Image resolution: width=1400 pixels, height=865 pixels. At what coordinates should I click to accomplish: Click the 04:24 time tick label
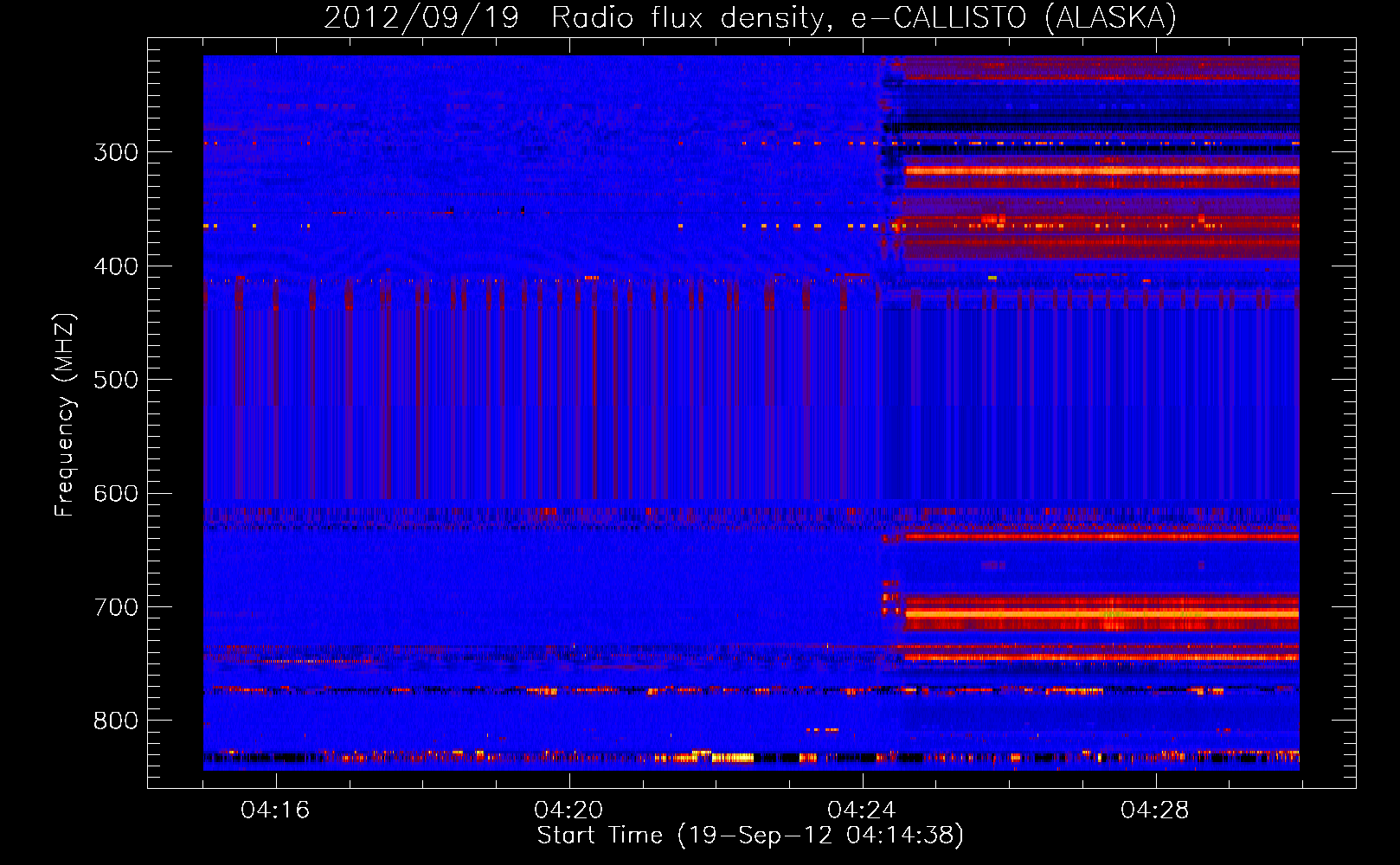(x=862, y=811)
